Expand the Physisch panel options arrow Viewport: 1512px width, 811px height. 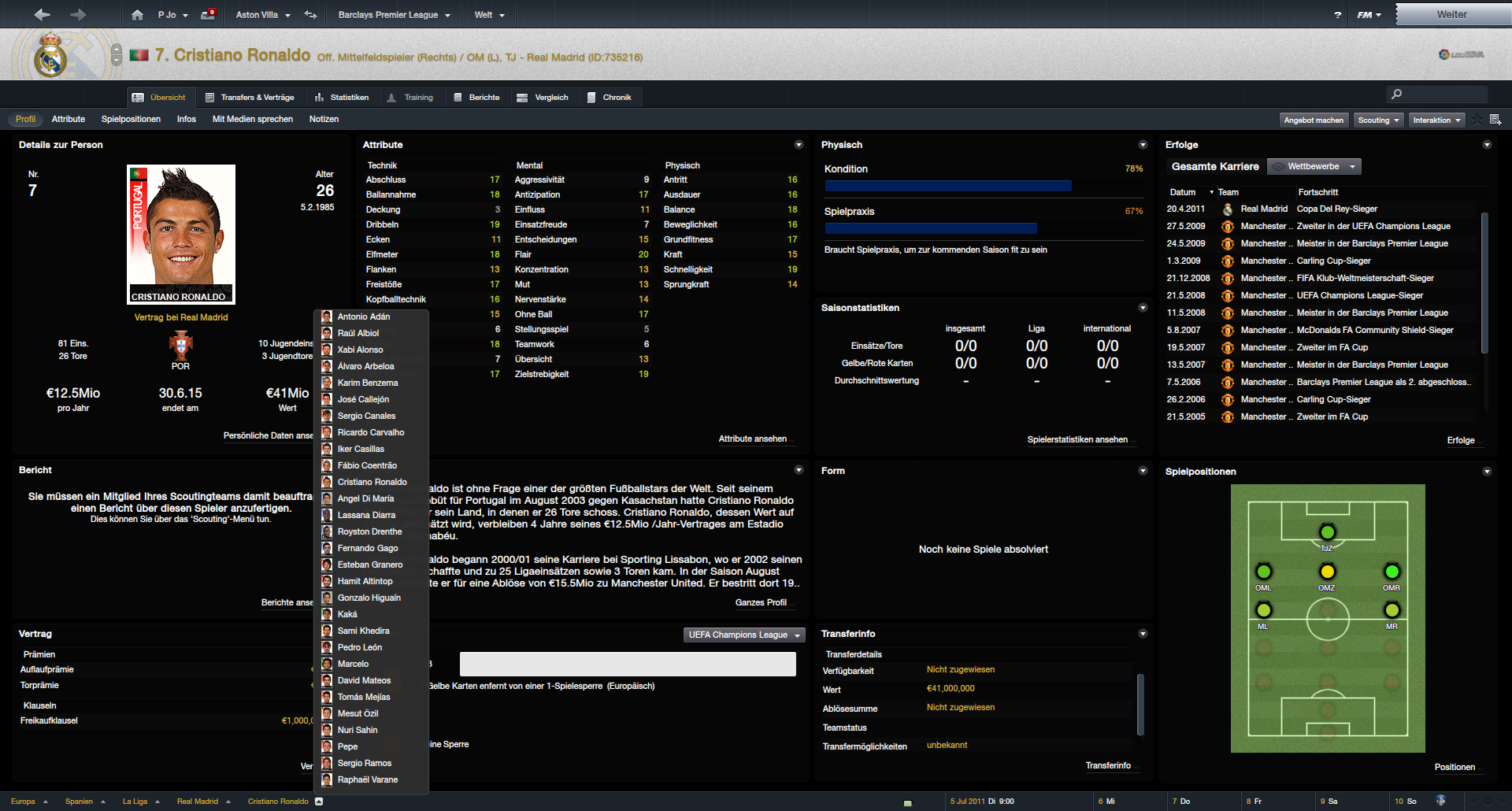(1143, 145)
